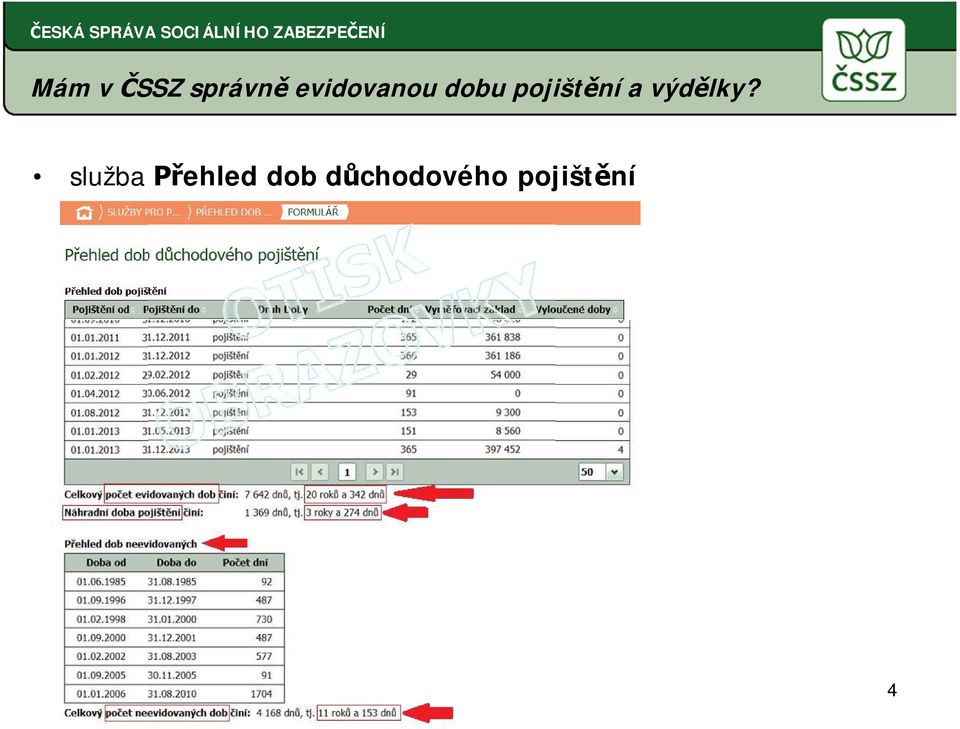Sort by the Počet dní column header
The height and width of the screenshot is (729, 960).
click(x=390, y=310)
